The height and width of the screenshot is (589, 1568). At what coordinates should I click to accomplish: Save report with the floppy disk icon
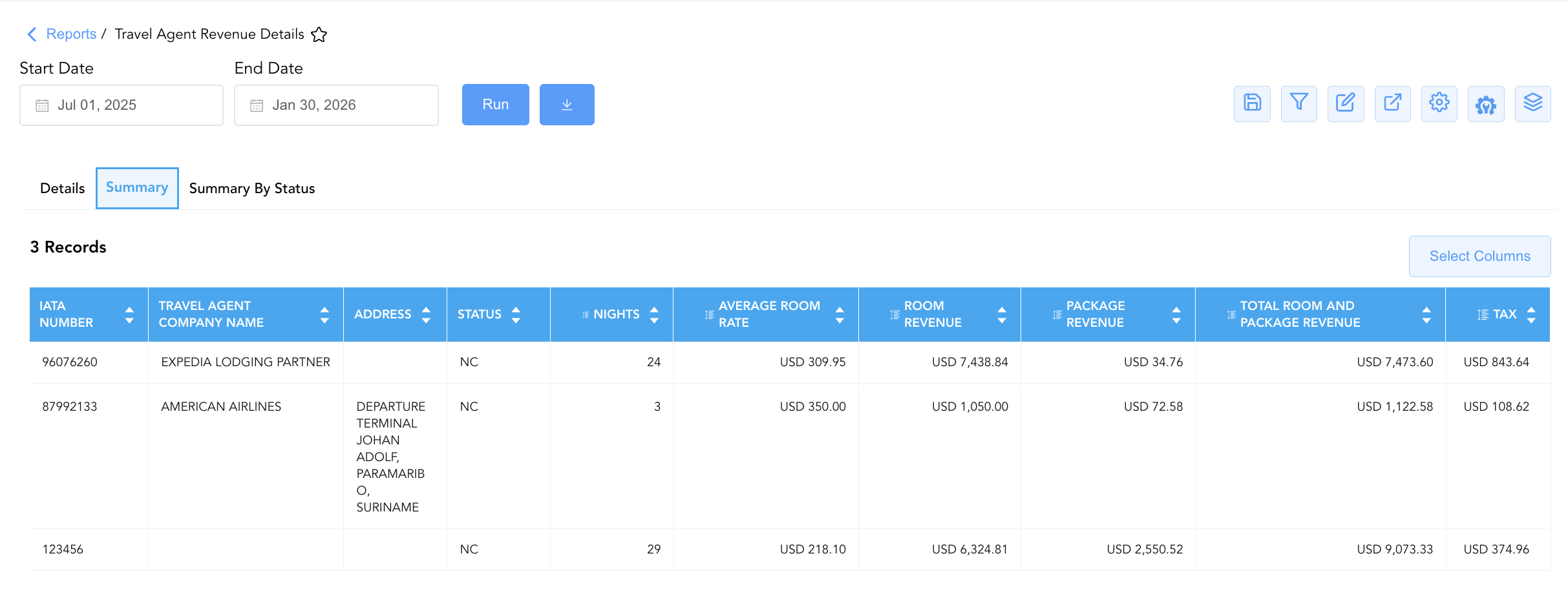click(1252, 103)
